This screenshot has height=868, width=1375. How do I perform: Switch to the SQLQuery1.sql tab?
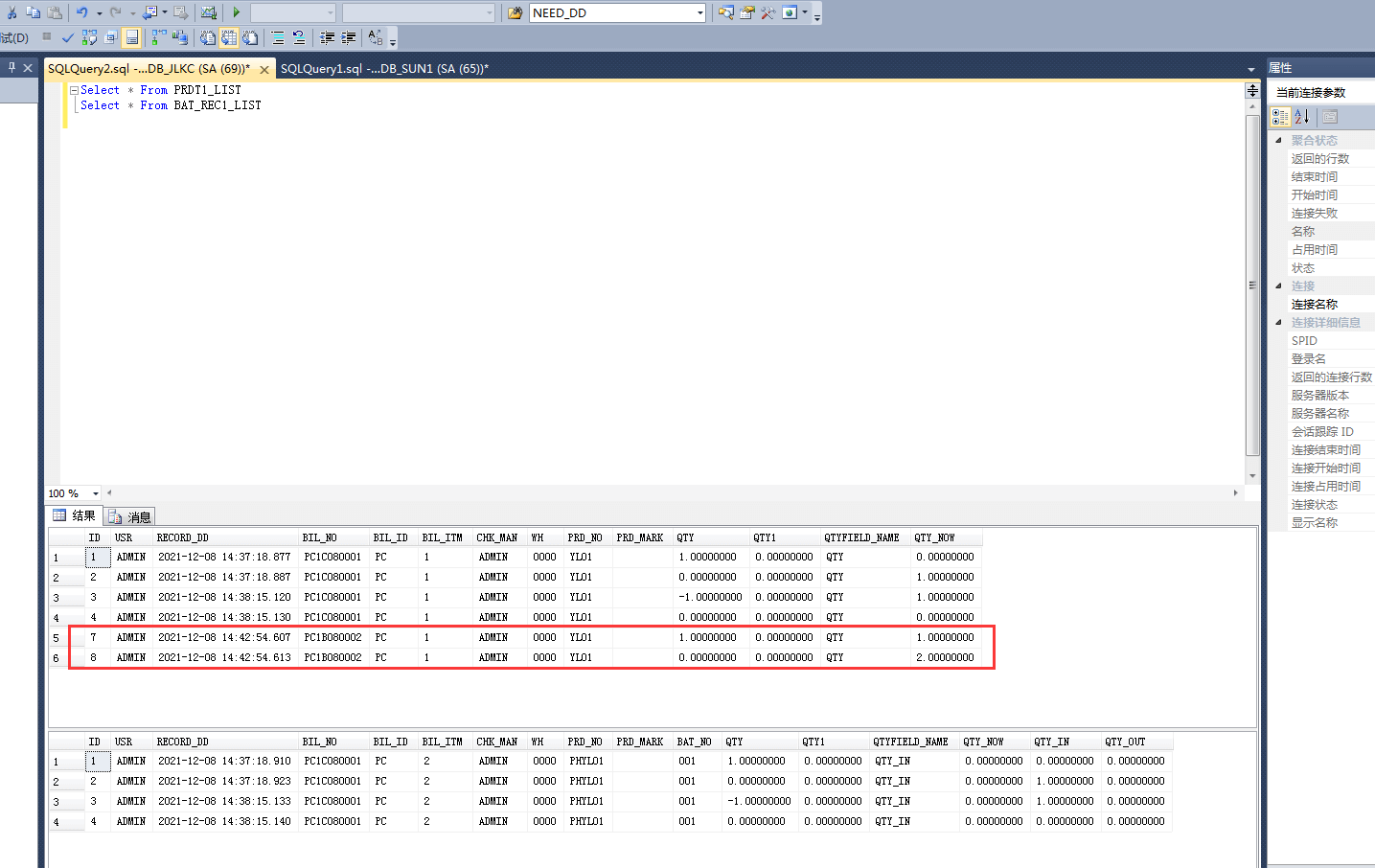tap(384, 69)
